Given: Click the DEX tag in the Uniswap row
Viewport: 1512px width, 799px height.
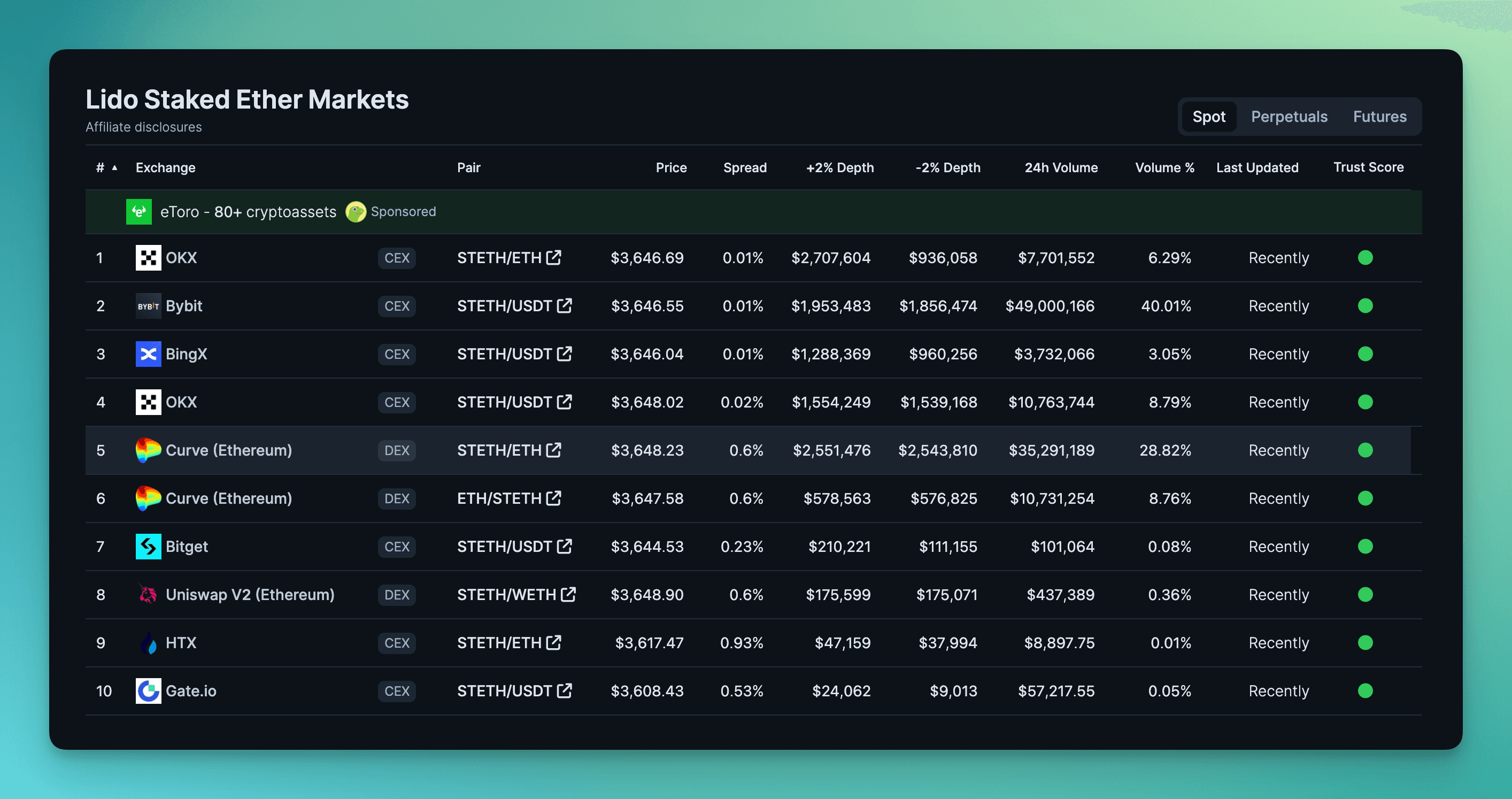Looking at the screenshot, I should [x=397, y=595].
